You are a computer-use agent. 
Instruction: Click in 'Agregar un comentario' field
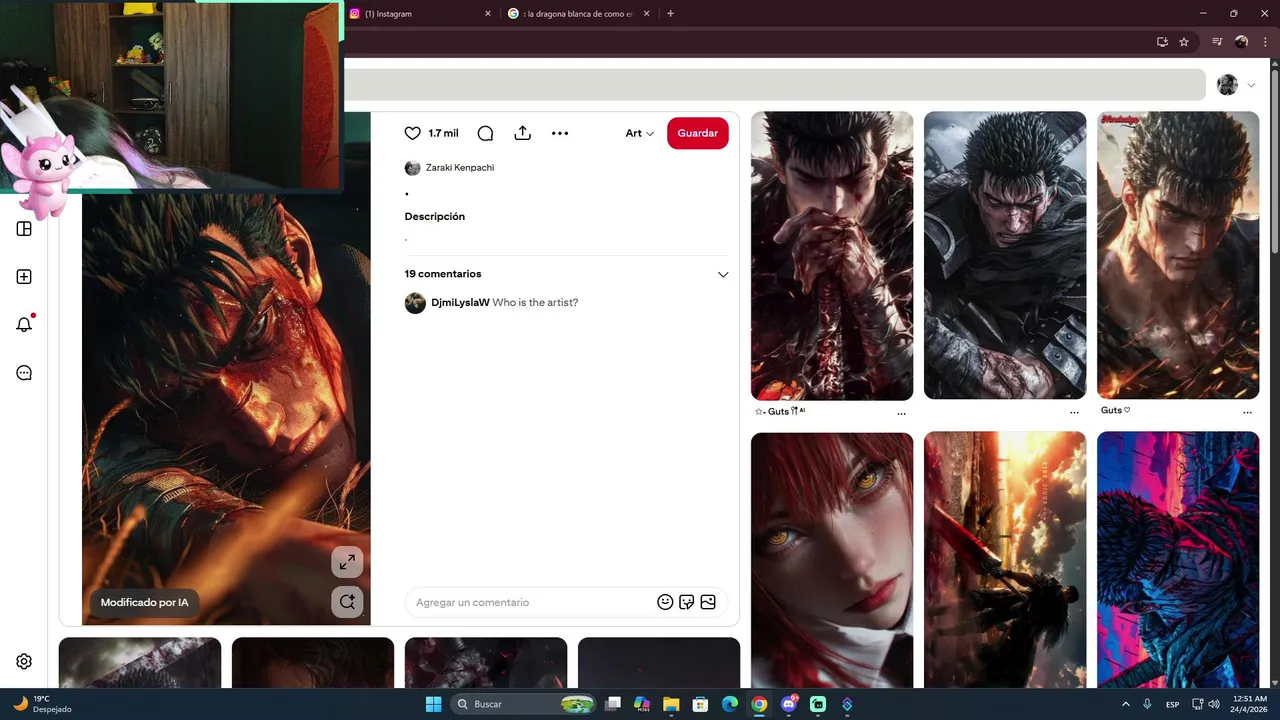coord(530,602)
